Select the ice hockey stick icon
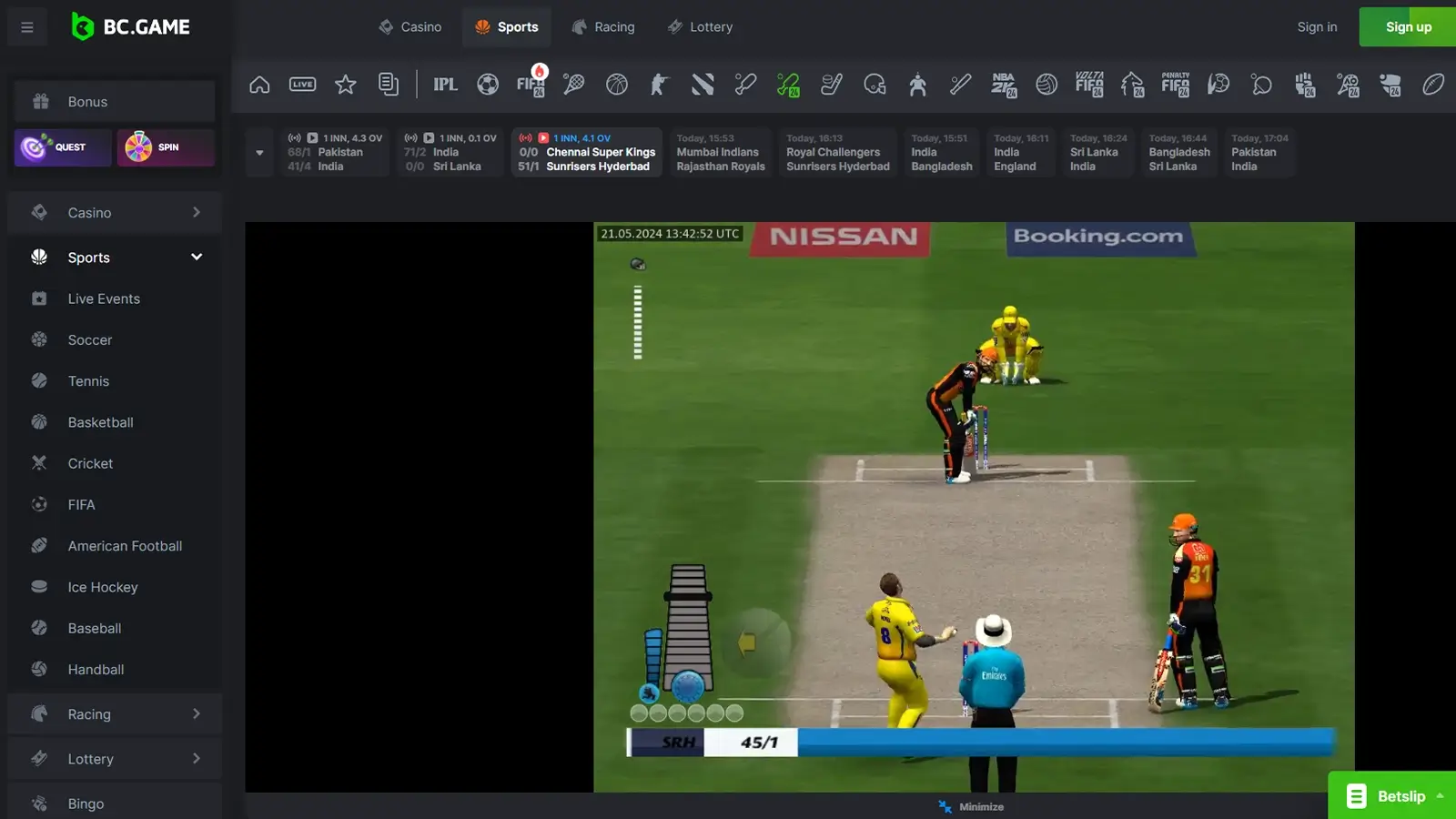Image resolution: width=1456 pixels, height=819 pixels. (x=831, y=85)
